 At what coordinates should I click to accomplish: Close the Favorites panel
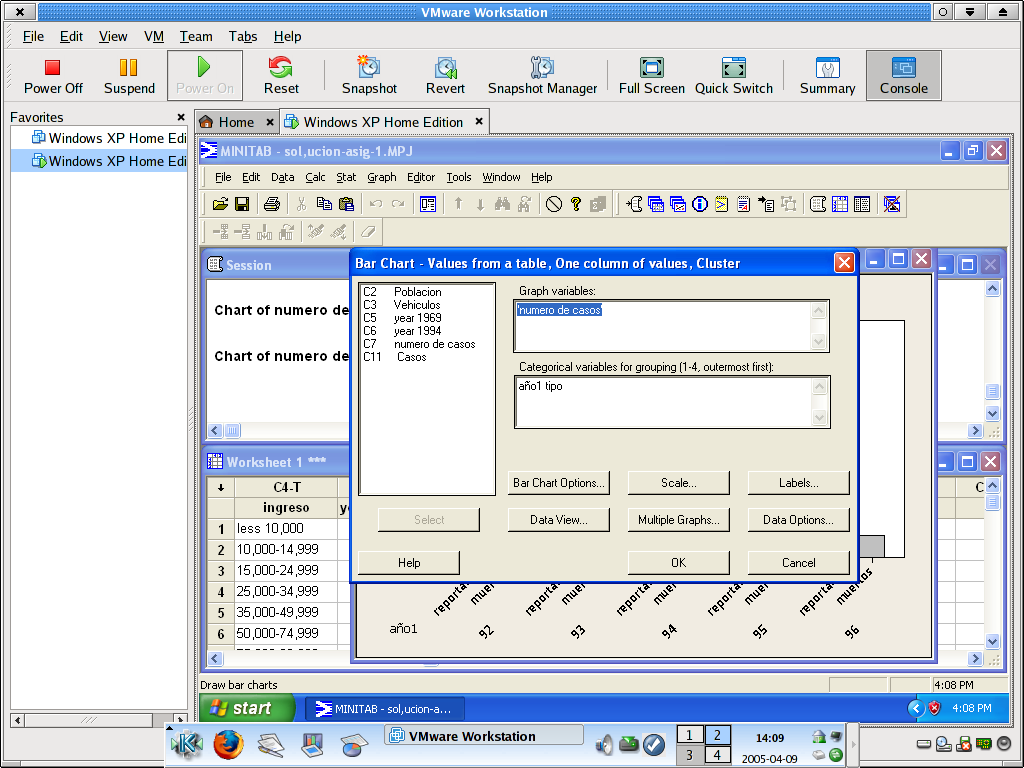click(x=181, y=118)
